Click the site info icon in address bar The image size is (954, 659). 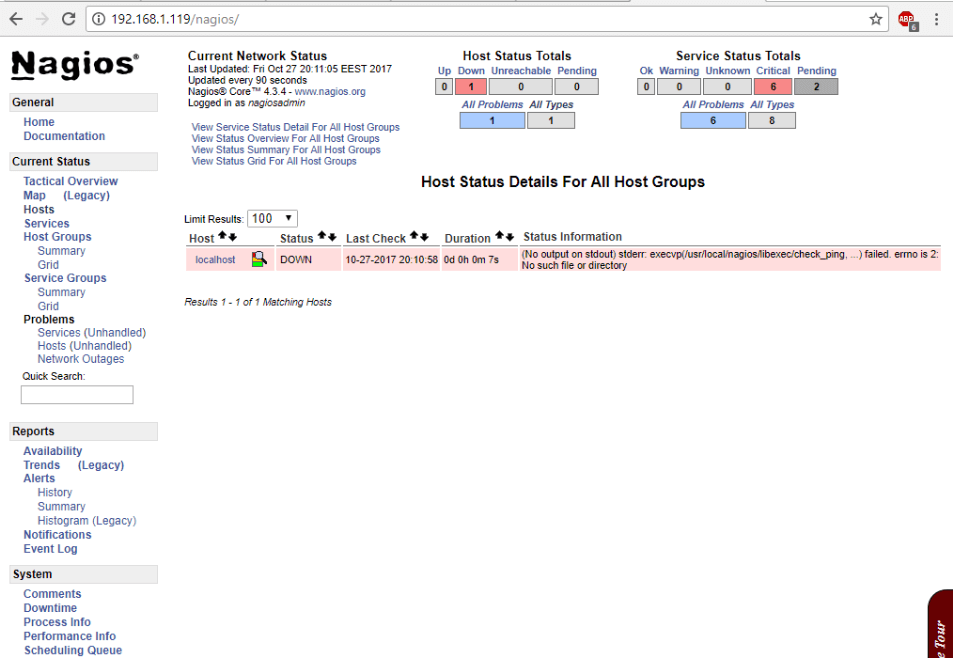[x=98, y=19]
